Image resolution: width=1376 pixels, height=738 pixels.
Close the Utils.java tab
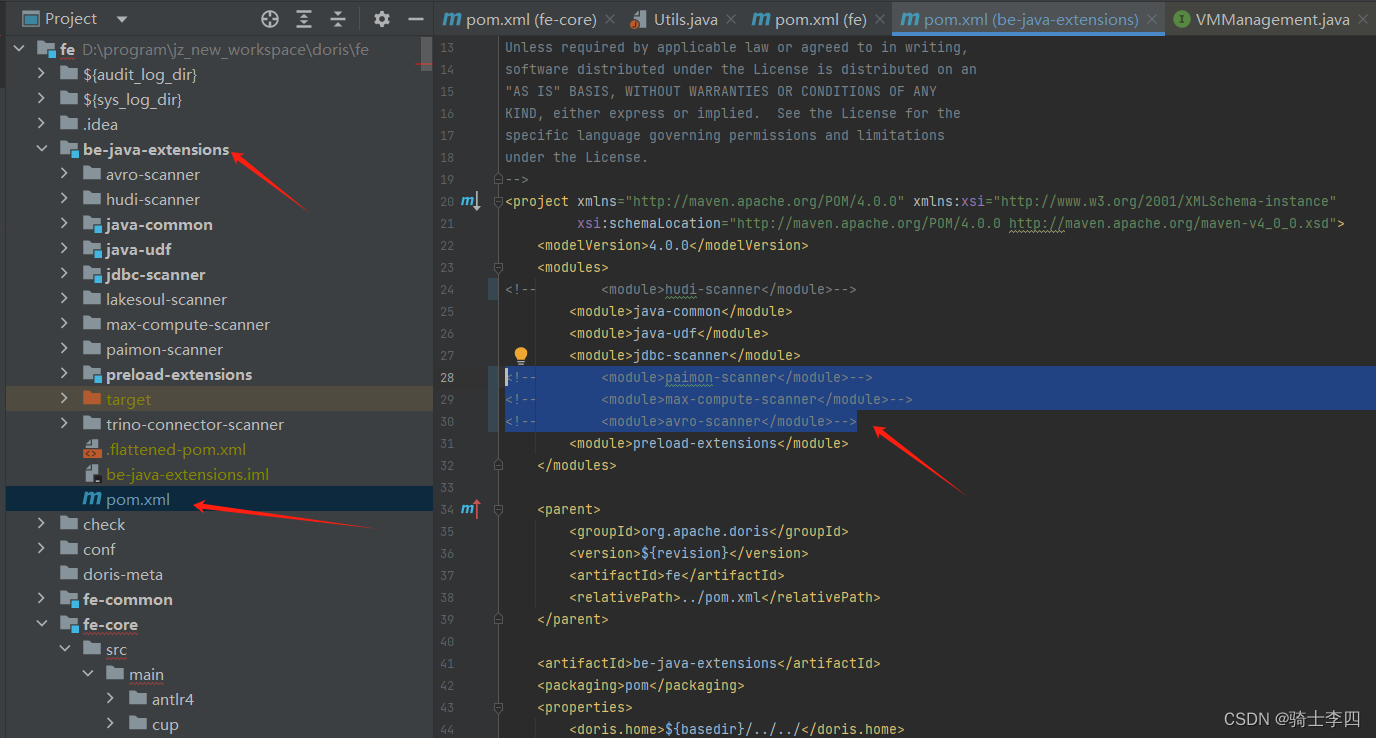pos(731,19)
